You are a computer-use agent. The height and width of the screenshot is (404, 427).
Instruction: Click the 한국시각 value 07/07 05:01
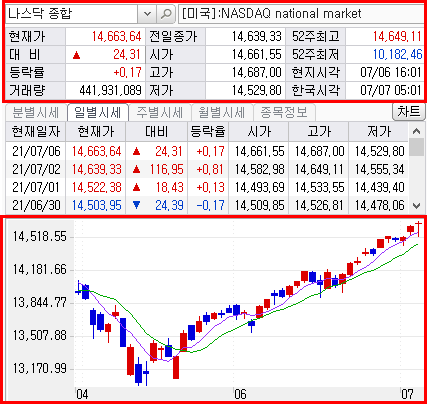pyautogui.click(x=391, y=90)
